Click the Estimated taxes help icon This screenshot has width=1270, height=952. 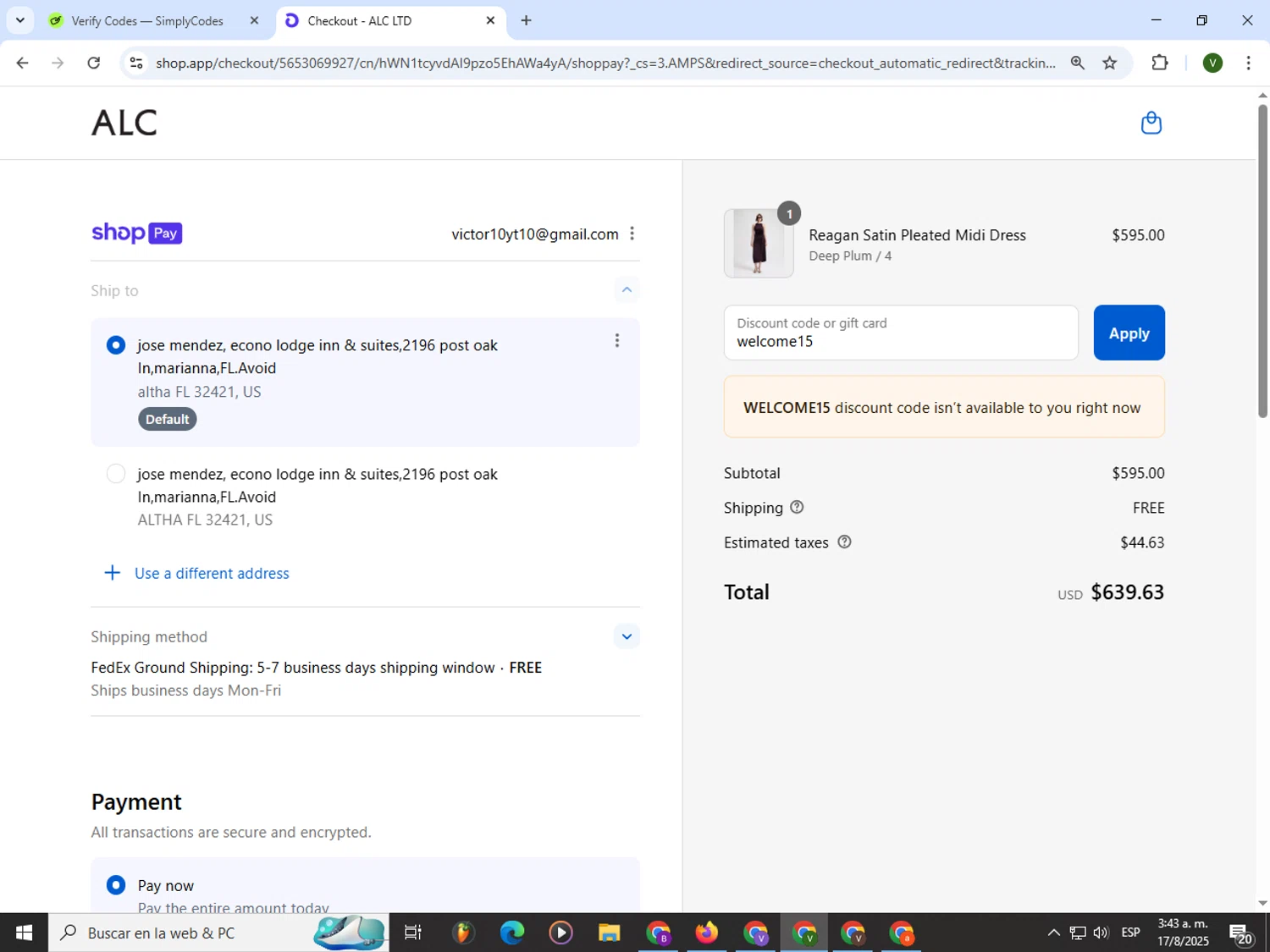[844, 542]
